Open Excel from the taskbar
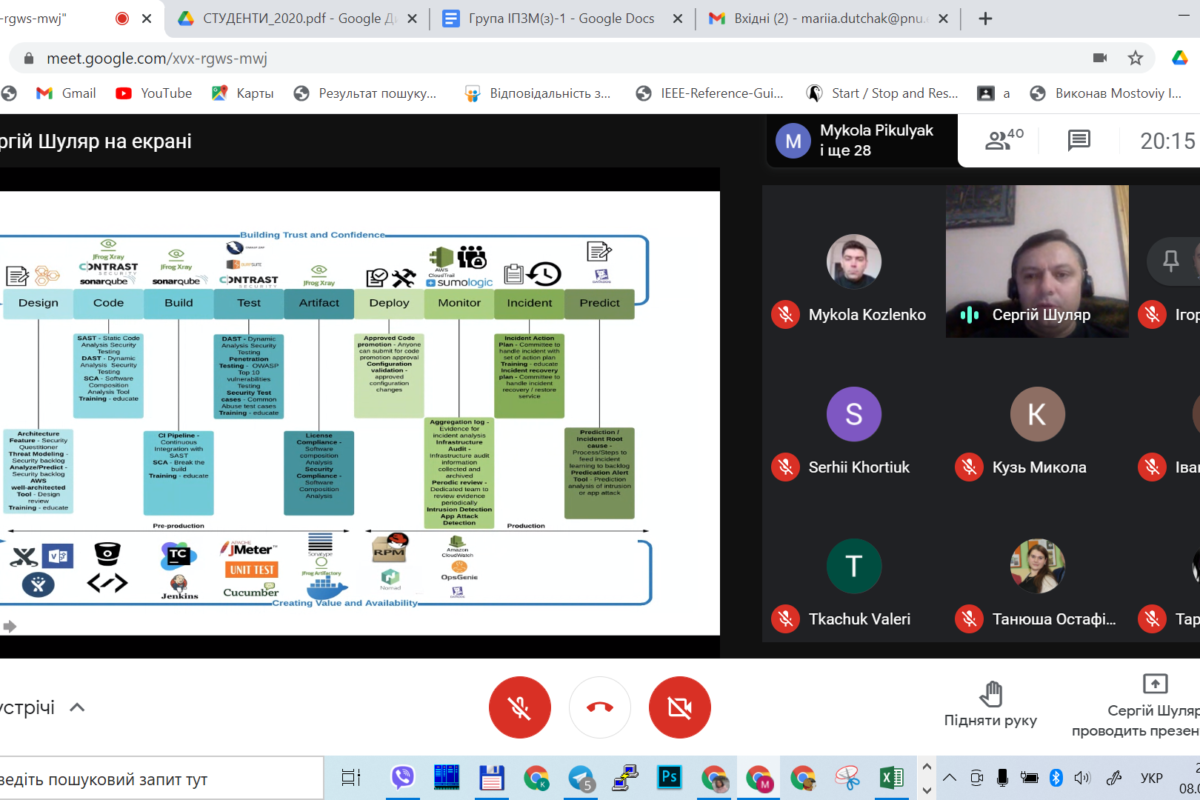This screenshot has height=800, width=1200. click(891, 778)
